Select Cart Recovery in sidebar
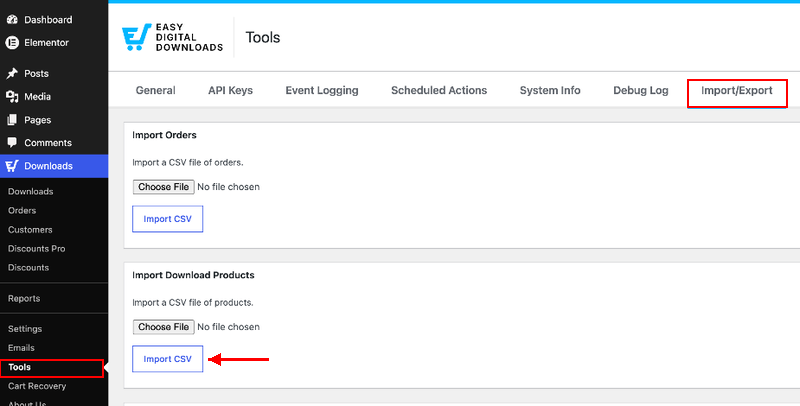The height and width of the screenshot is (406, 800). [37, 386]
